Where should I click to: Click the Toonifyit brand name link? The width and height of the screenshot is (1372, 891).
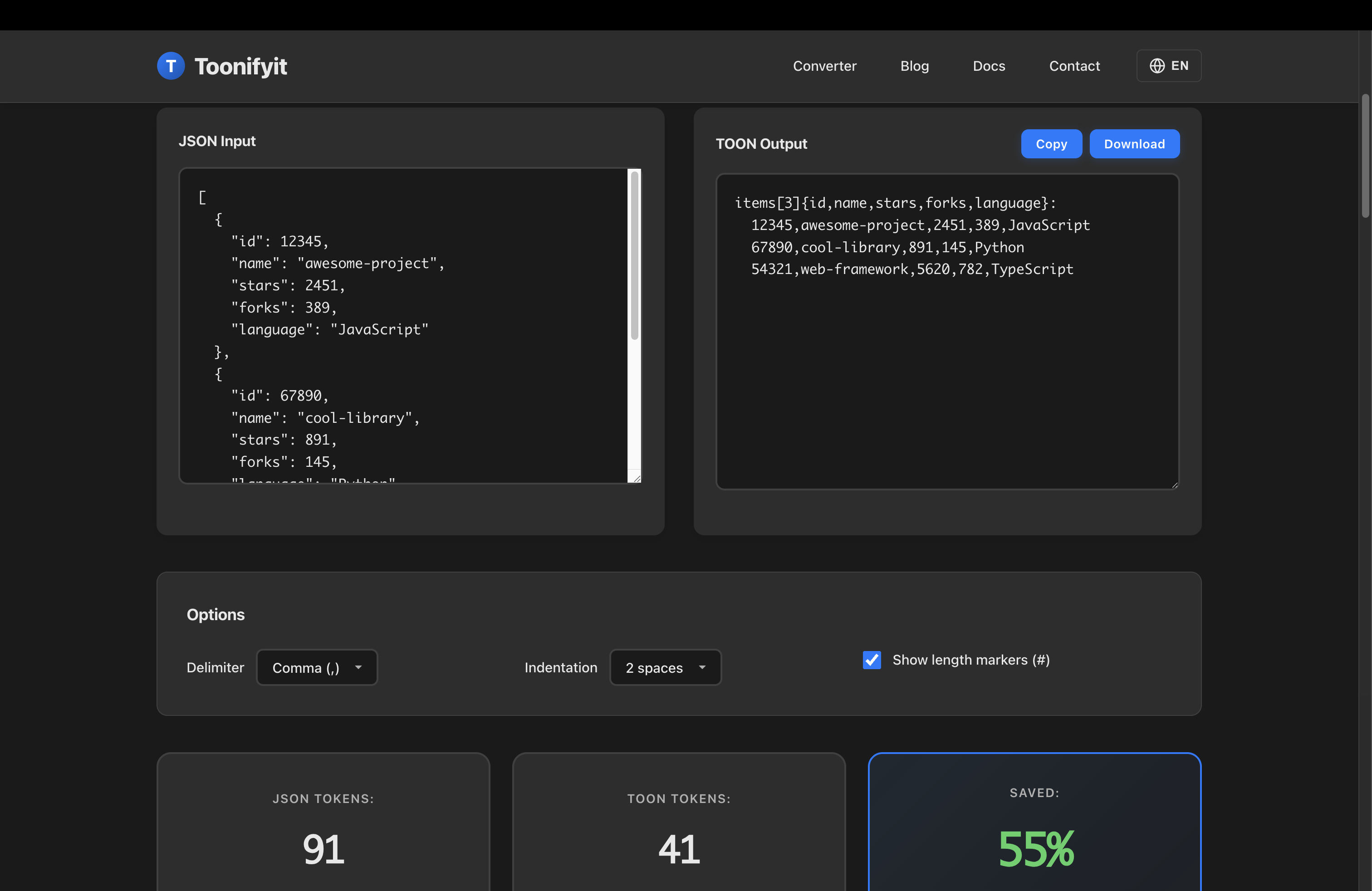[x=240, y=67]
